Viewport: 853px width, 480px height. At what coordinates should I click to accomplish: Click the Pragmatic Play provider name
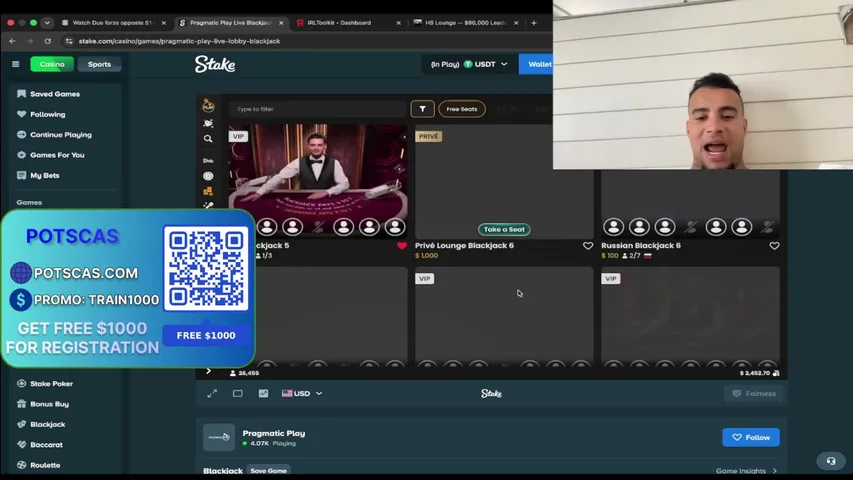click(274, 434)
